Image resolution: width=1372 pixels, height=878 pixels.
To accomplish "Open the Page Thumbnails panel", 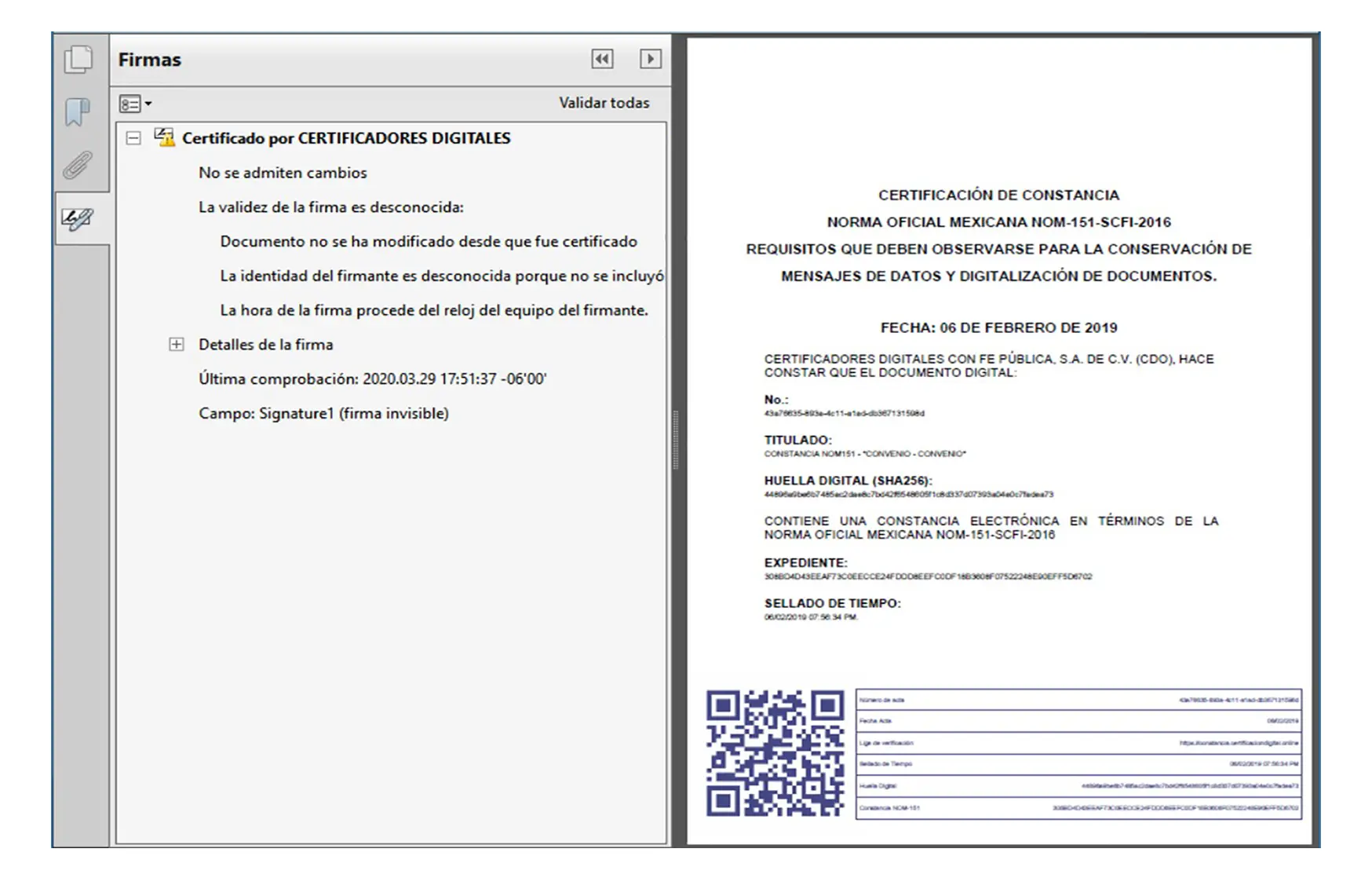I will (78, 59).
